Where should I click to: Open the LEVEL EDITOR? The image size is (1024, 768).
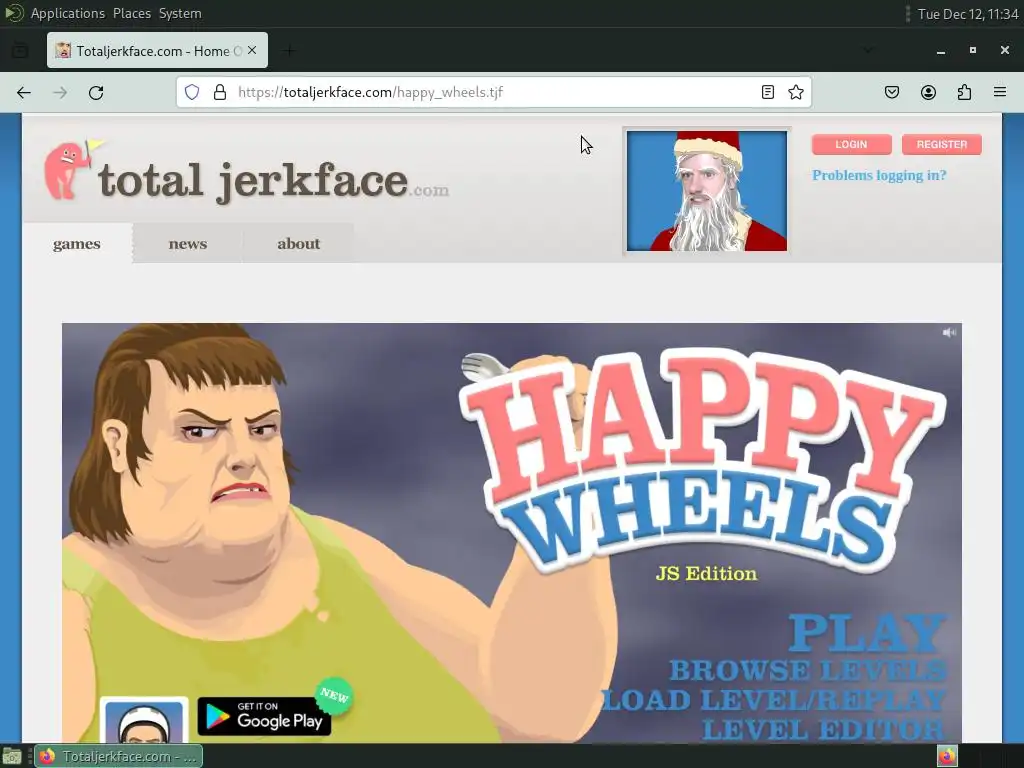coord(824,728)
